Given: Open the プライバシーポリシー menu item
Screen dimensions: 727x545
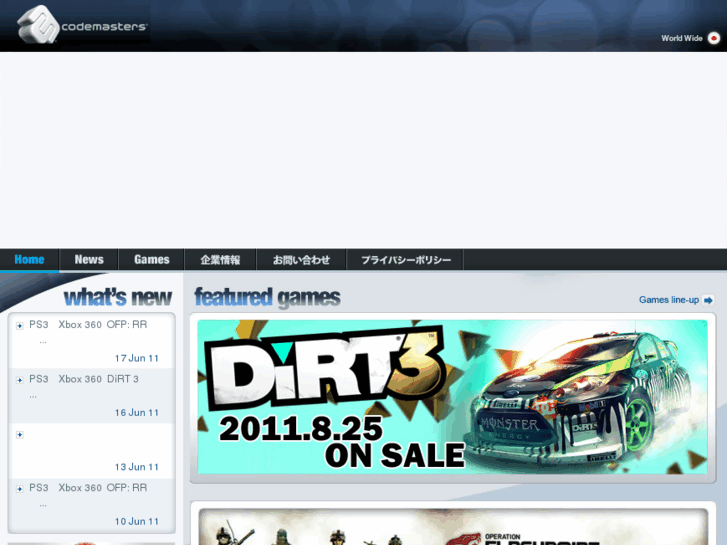Looking at the screenshot, I should (x=406, y=259).
